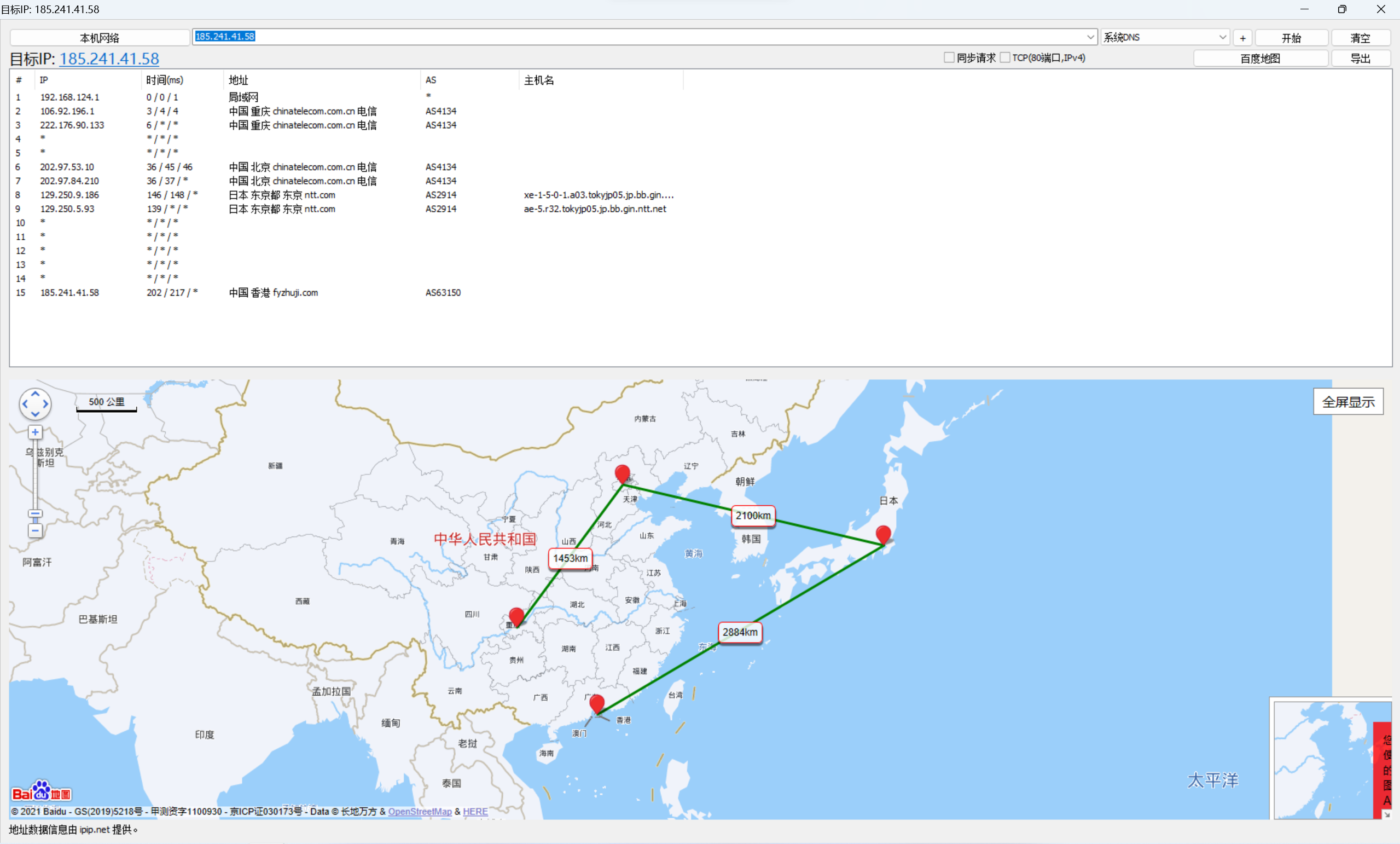Enable TCP(80端口,IPv4) checkbox

pos(1004,57)
